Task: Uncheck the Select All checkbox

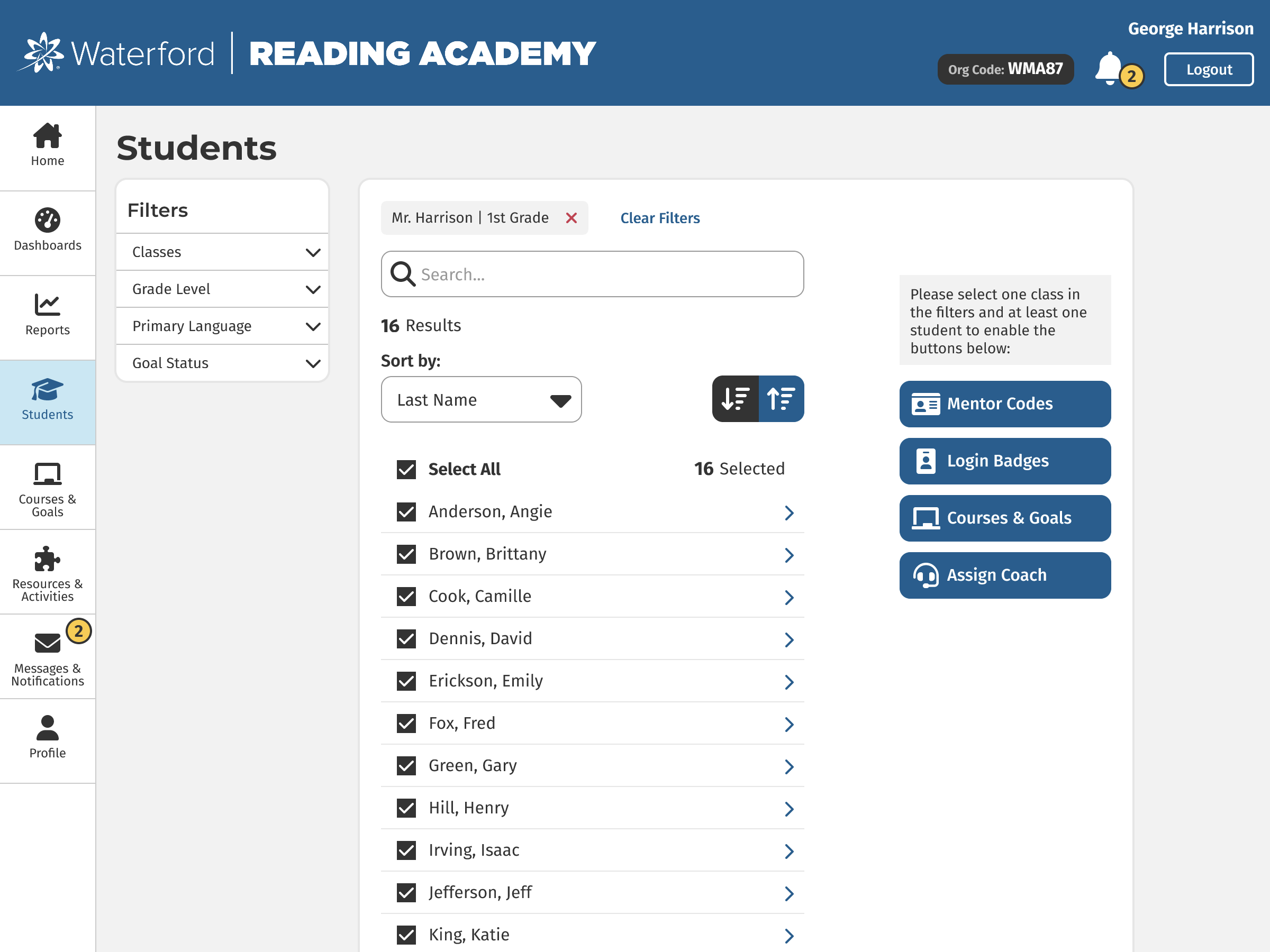Action: pyautogui.click(x=406, y=470)
